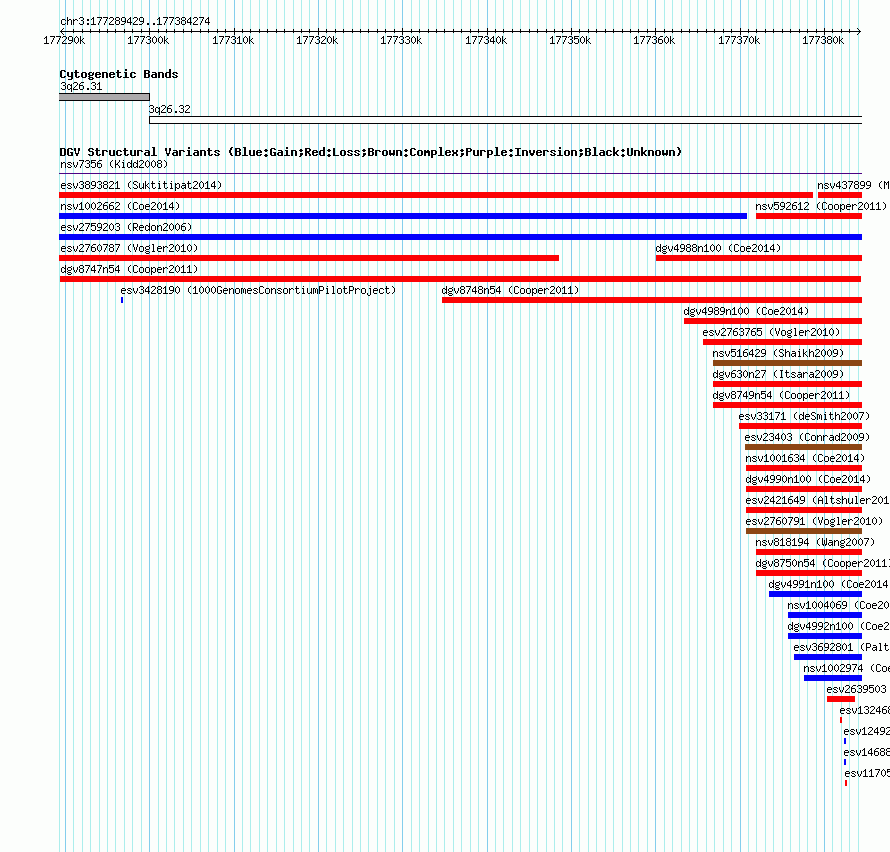Click esv3428190 (1000GenomesConsortiumPilotProject) label
Image resolution: width=890 pixels, height=852 pixels.
(258, 290)
